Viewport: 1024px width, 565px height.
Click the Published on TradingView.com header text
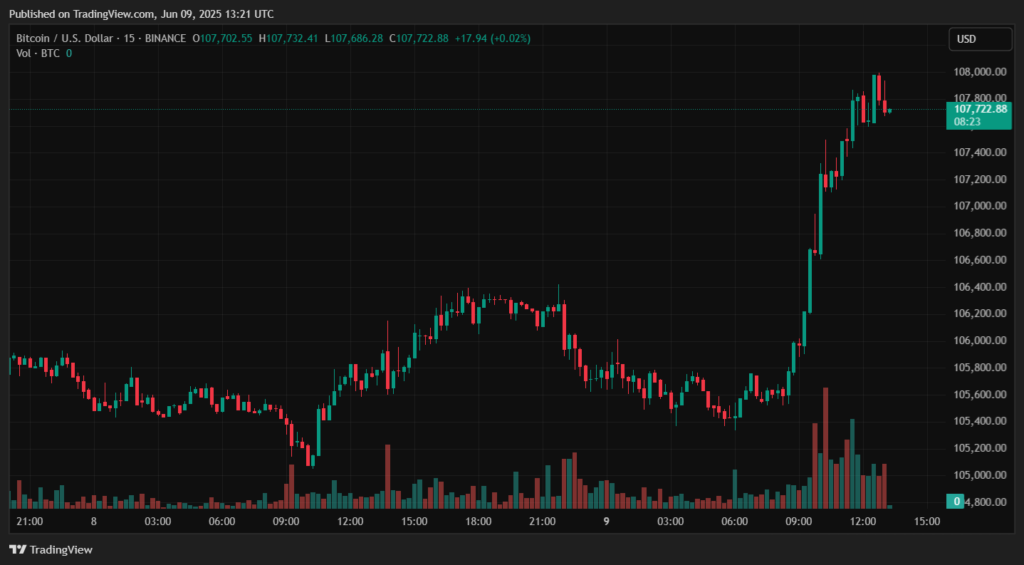pyautogui.click(x=145, y=14)
